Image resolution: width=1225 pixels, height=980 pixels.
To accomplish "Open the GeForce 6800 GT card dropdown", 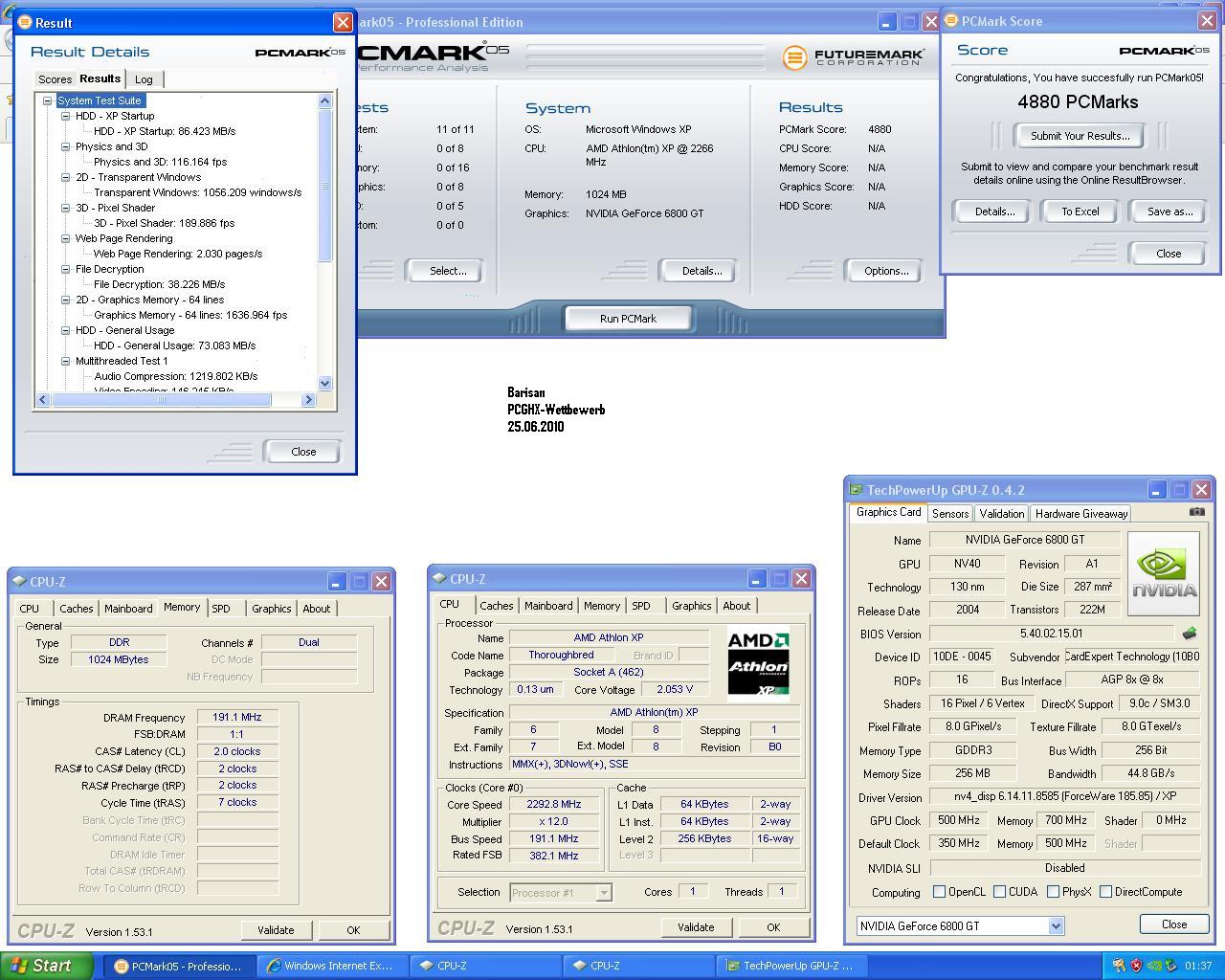I will point(1056,925).
